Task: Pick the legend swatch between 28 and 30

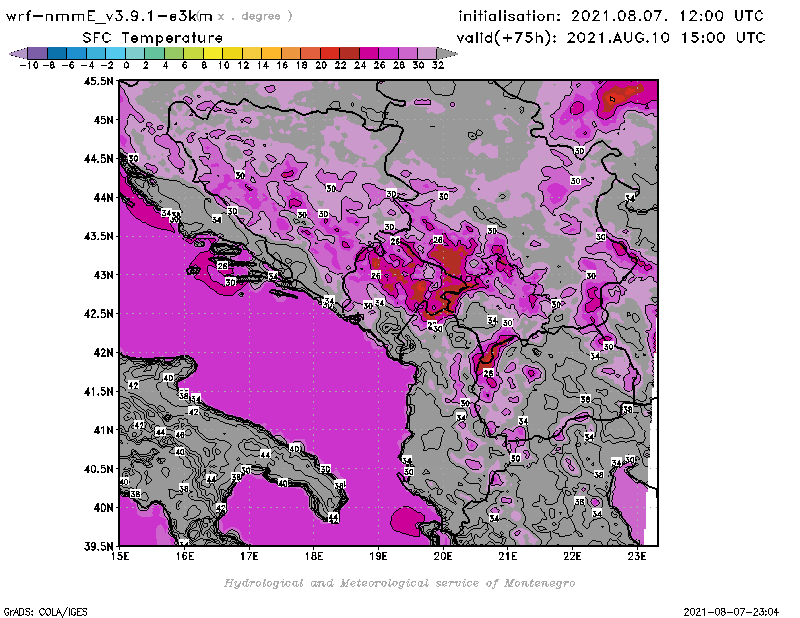Action: click(x=408, y=53)
